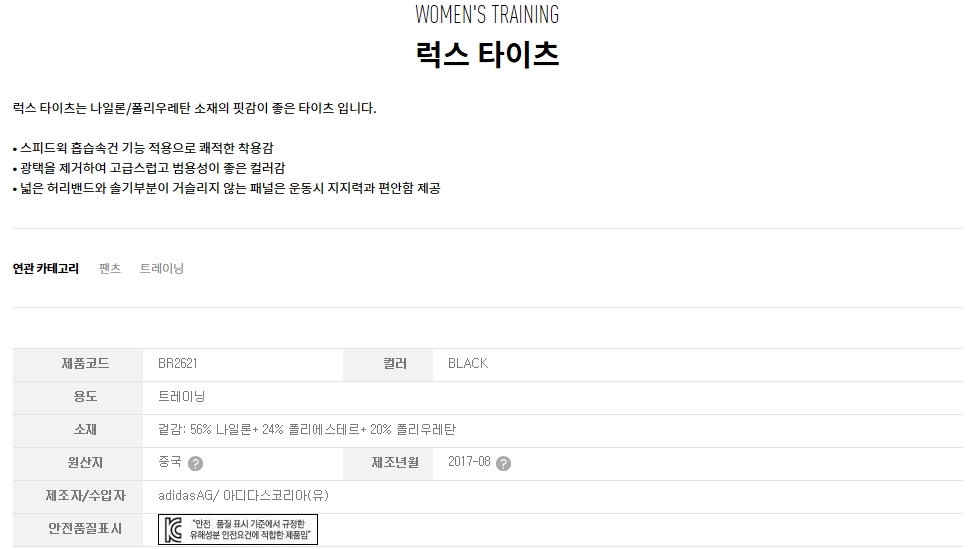Open the 팬츠 related category link
The height and width of the screenshot is (549, 970).
click(109, 269)
